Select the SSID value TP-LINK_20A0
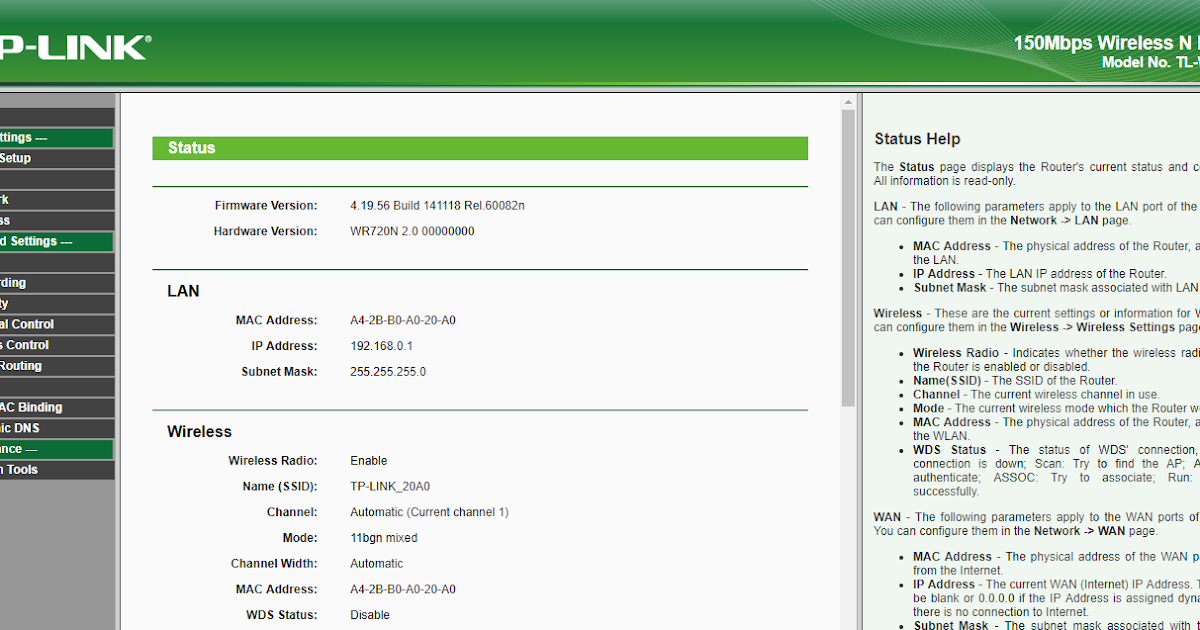This screenshot has width=1200, height=630. [390, 487]
